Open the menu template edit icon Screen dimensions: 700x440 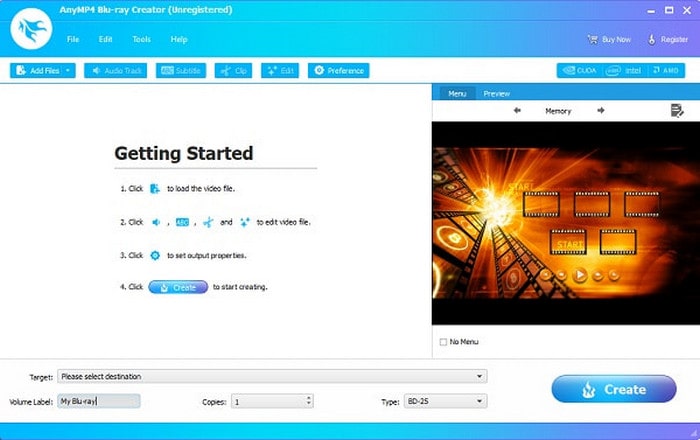pyautogui.click(x=676, y=110)
